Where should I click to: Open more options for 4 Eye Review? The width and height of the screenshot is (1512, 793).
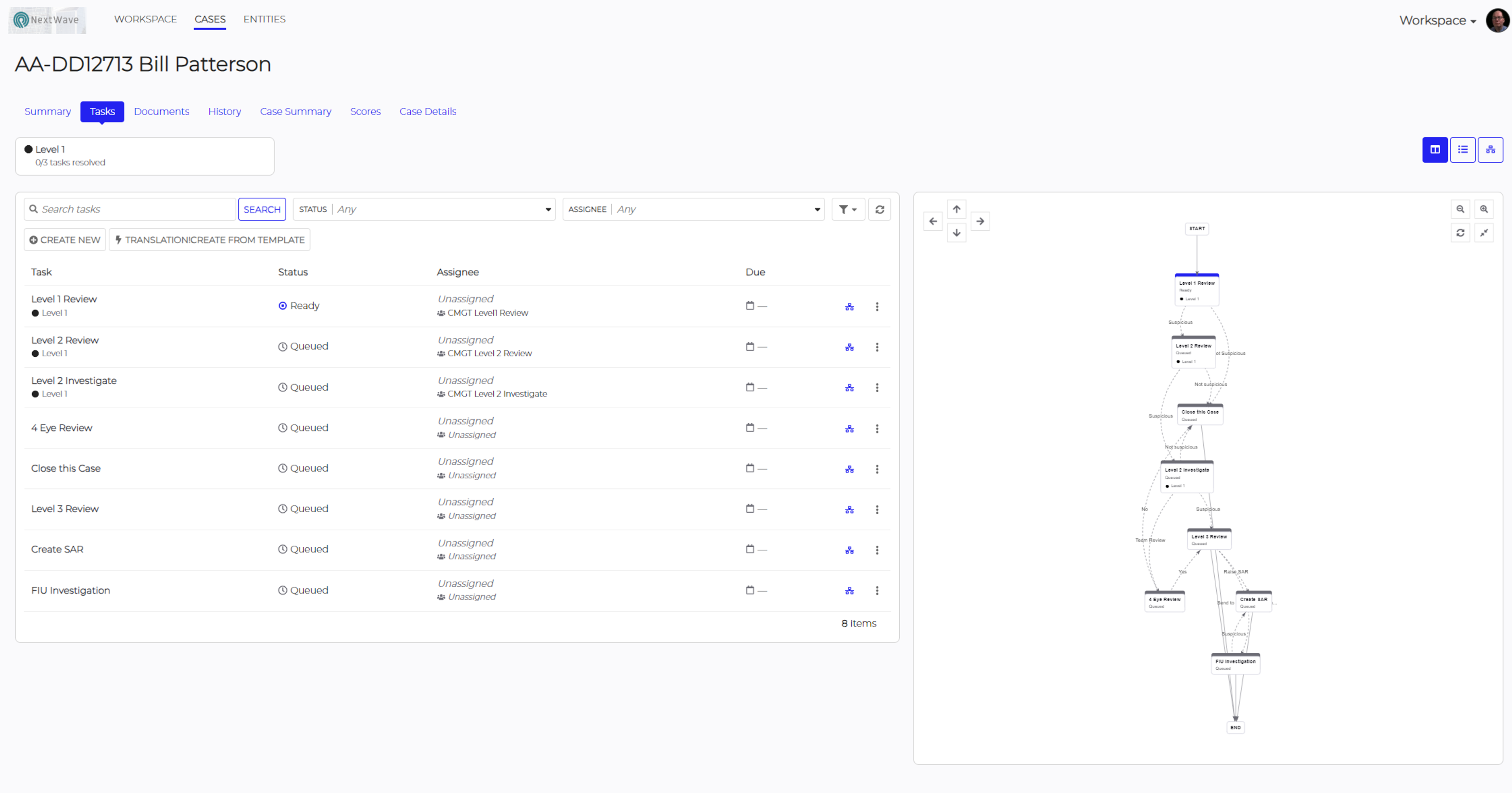point(877,429)
